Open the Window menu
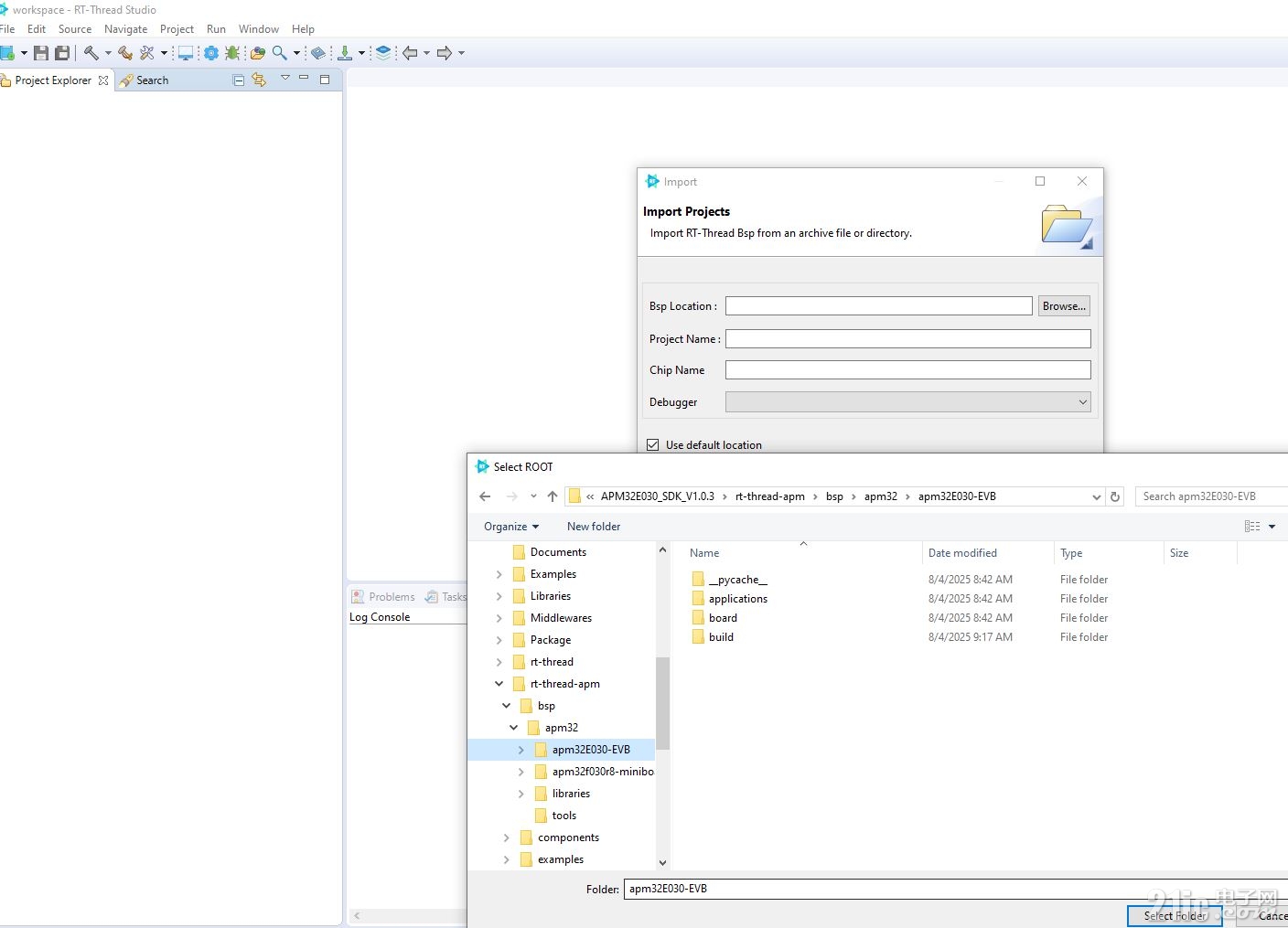Screen dimensions: 1288x928 pyautogui.click(x=259, y=29)
